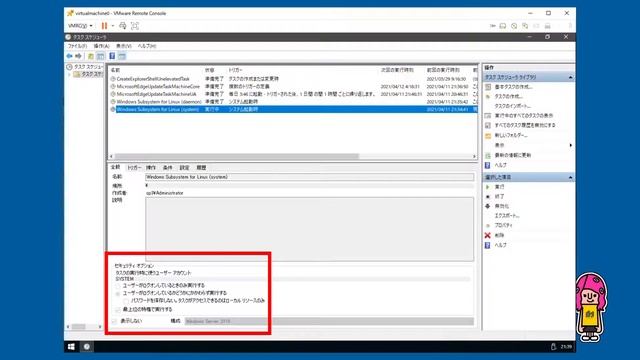This screenshot has height=360, width=640.
Task: Enter full screen mode in VMware toolbar
Action: [x=135, y=26]
